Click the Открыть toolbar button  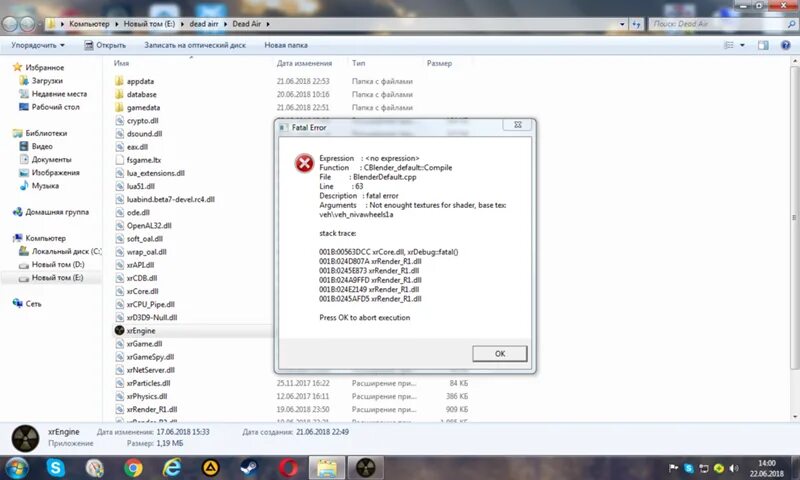(105, 45)
